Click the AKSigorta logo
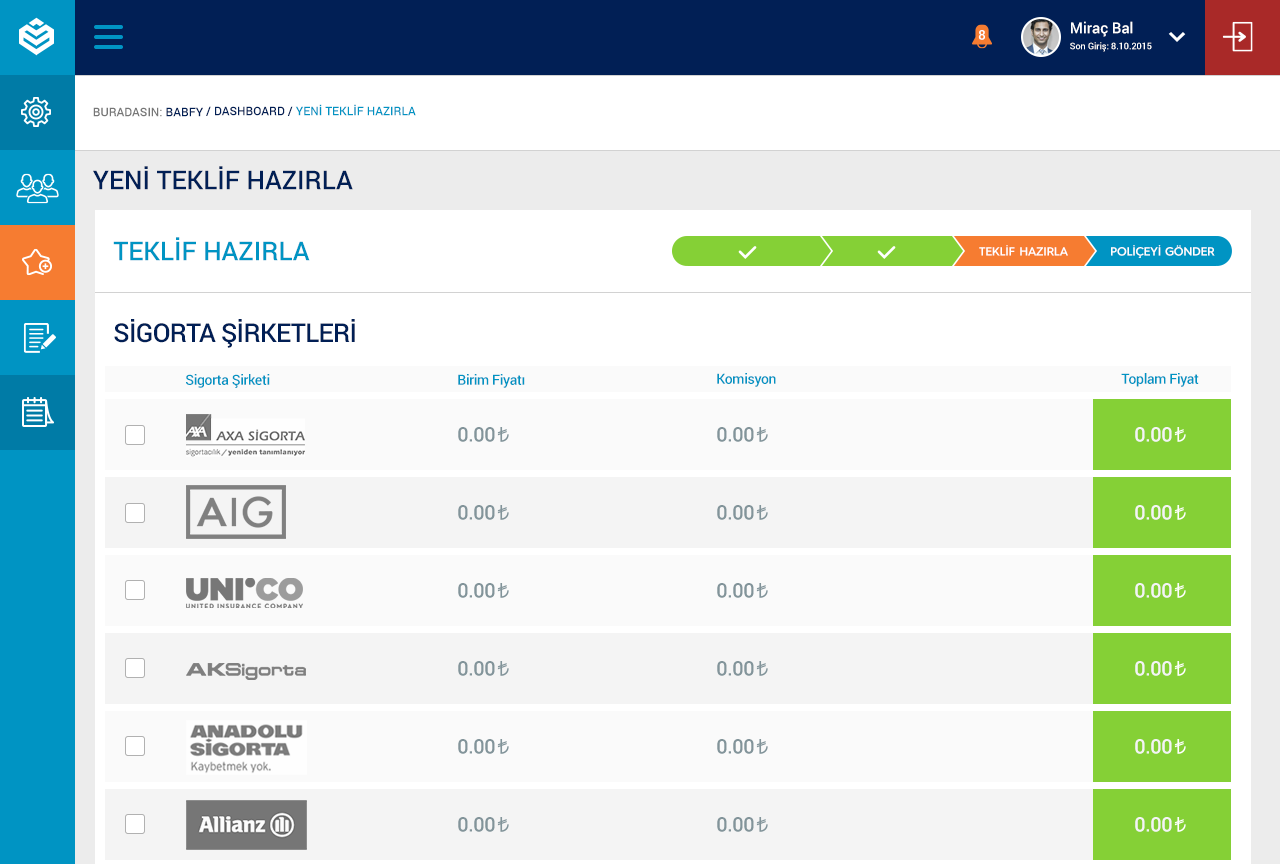The width and height of the screenshot is (1280, 864). tap(246, 669)
